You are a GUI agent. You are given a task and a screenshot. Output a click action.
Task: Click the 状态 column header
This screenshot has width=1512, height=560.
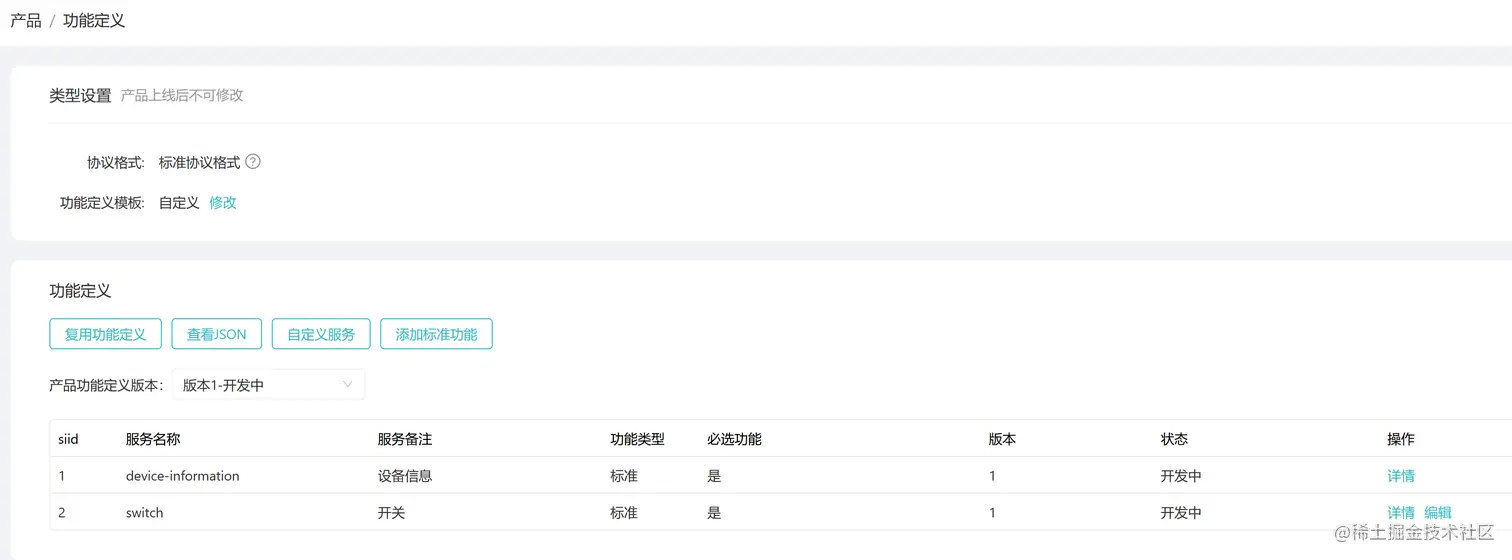1174,439
